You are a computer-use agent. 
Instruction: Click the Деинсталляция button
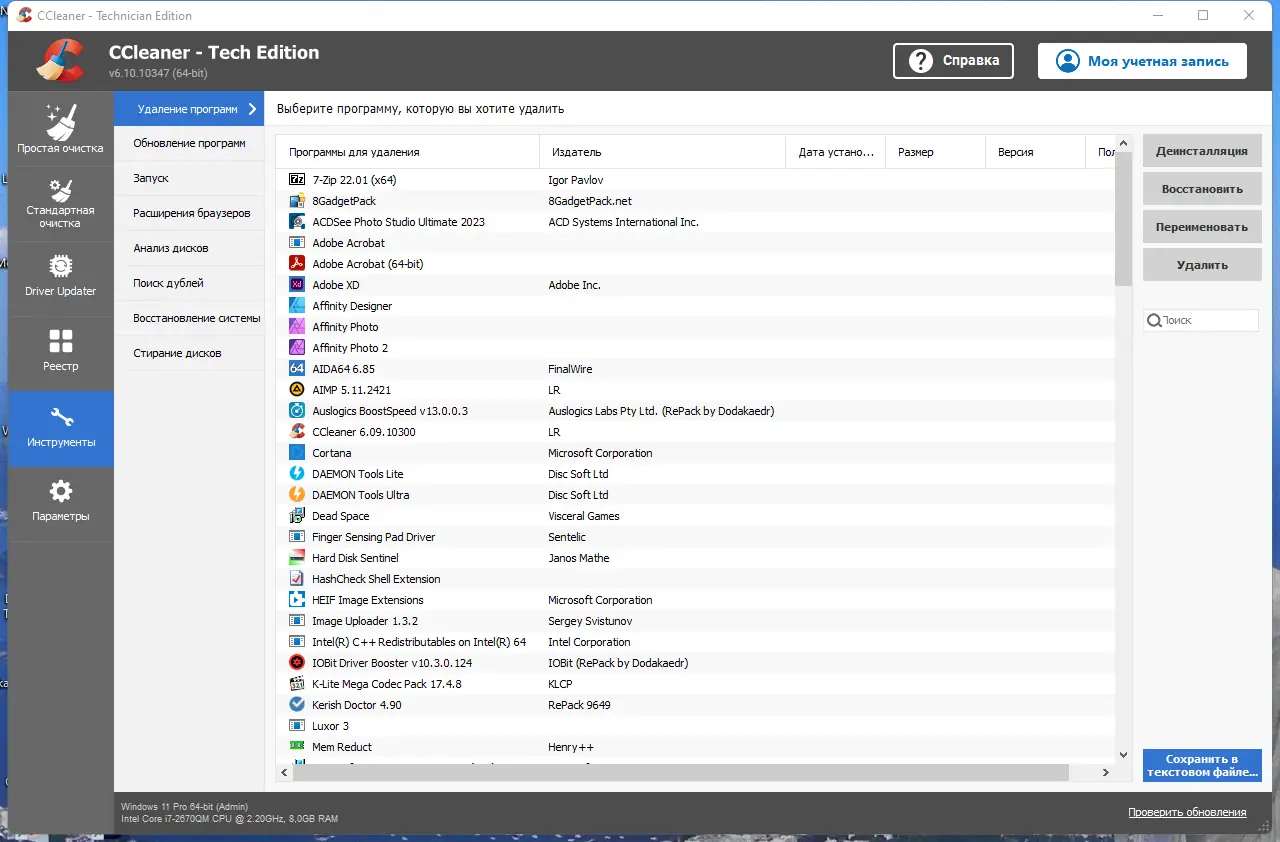pos(1202,151)
